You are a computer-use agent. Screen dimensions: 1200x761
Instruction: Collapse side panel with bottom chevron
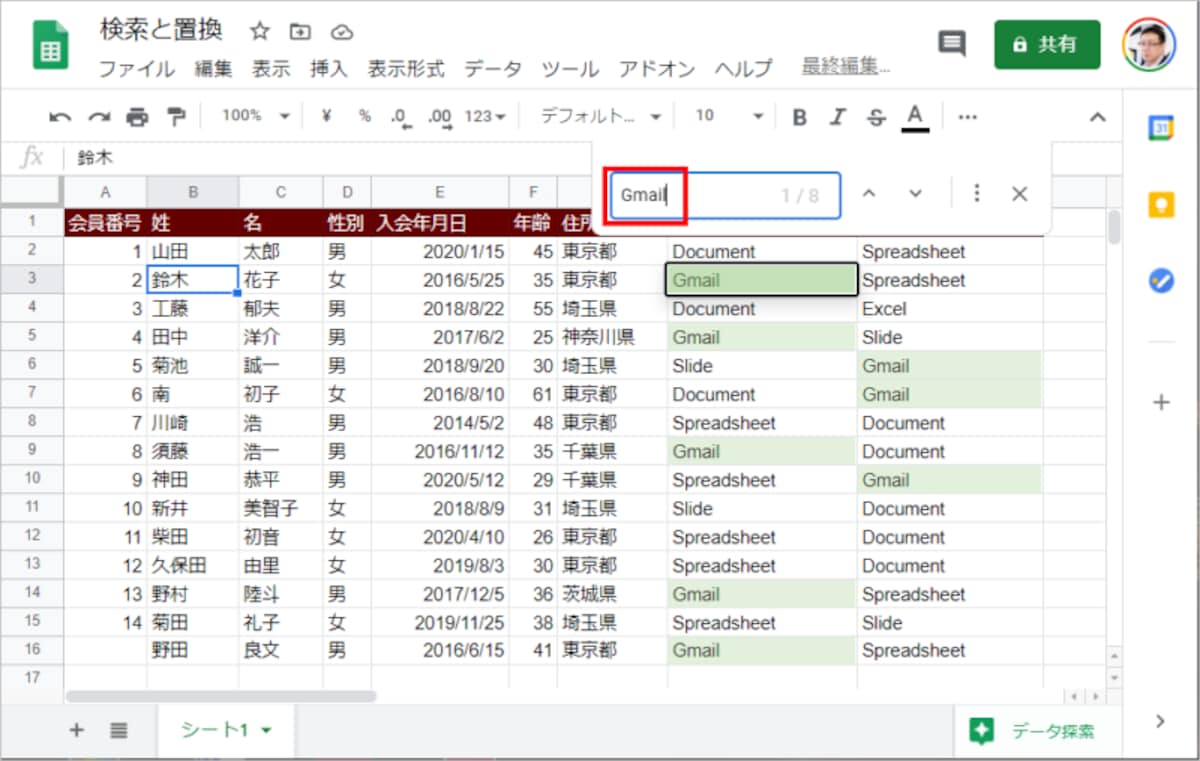(x=1160, y=721)
